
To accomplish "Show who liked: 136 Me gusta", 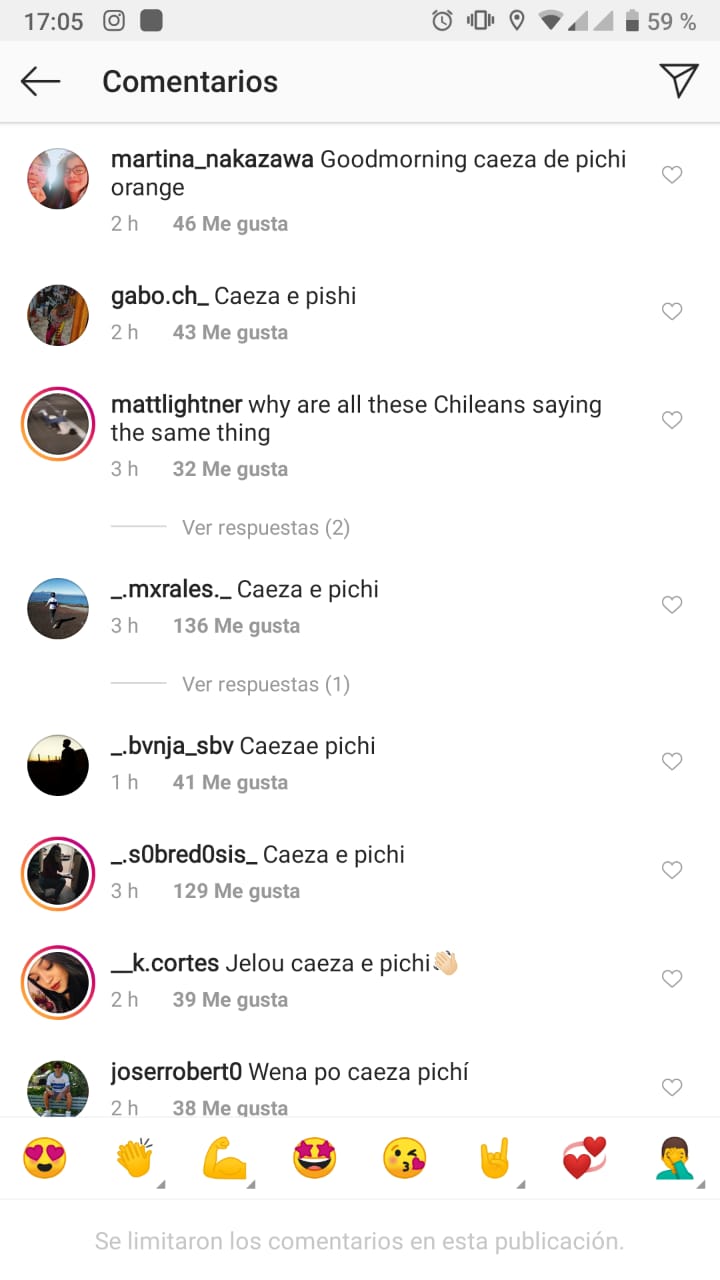I will pos(236,626).
